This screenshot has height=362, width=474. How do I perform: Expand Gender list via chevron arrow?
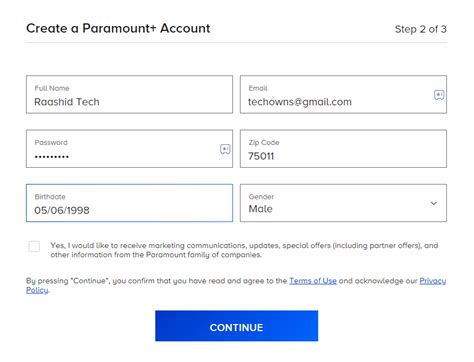click(x=434, y=203)
